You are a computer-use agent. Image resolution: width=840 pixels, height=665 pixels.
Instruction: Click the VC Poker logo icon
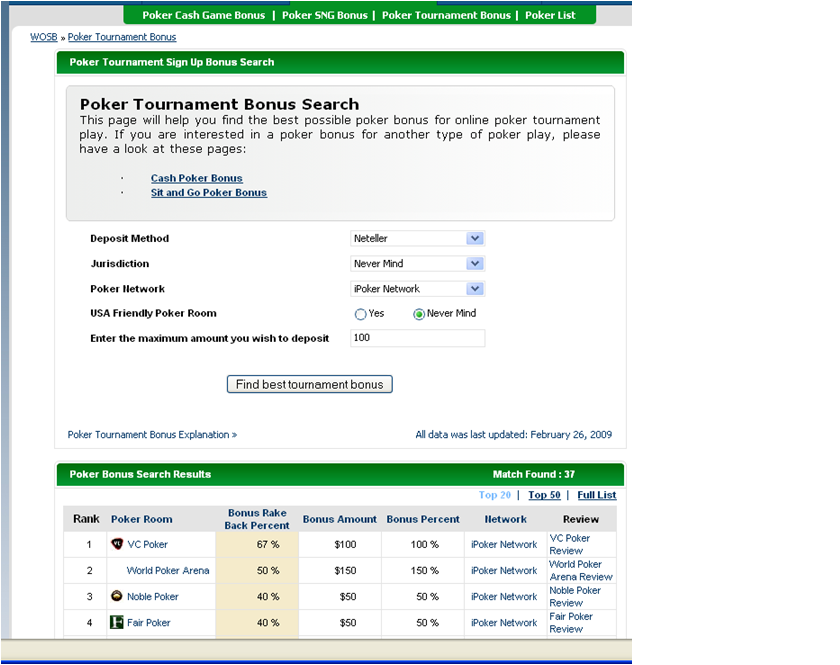(x=116, y=544)
